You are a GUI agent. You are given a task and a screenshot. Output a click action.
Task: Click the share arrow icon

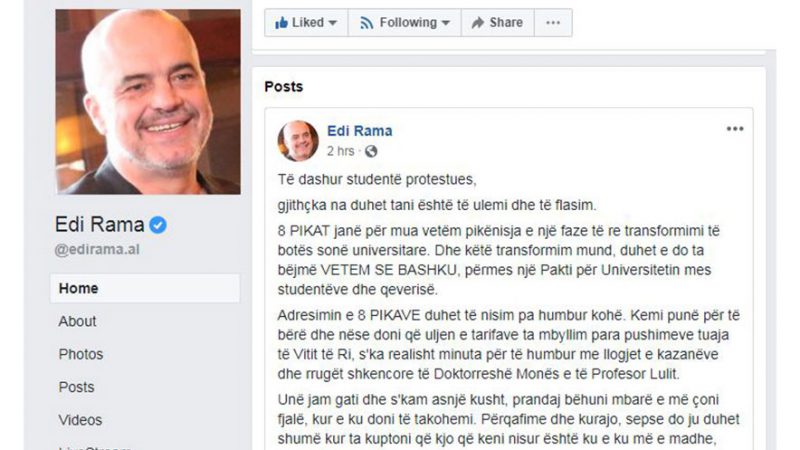478,23
